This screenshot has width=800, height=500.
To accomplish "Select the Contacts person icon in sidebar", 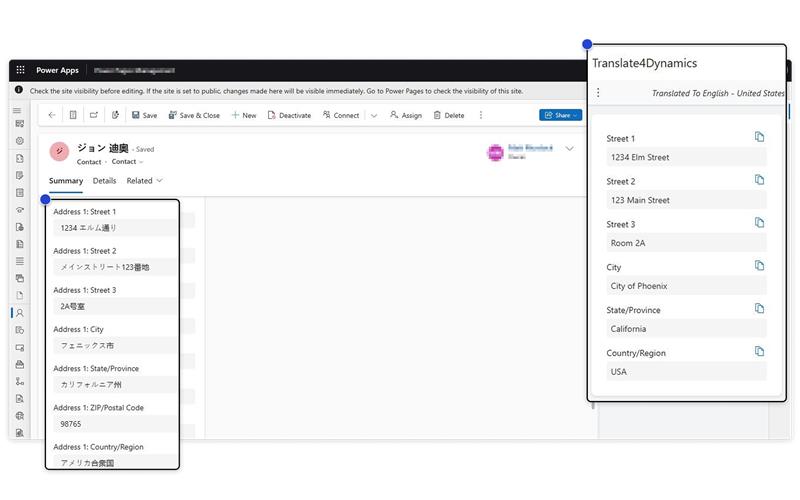I will [19, 313].
